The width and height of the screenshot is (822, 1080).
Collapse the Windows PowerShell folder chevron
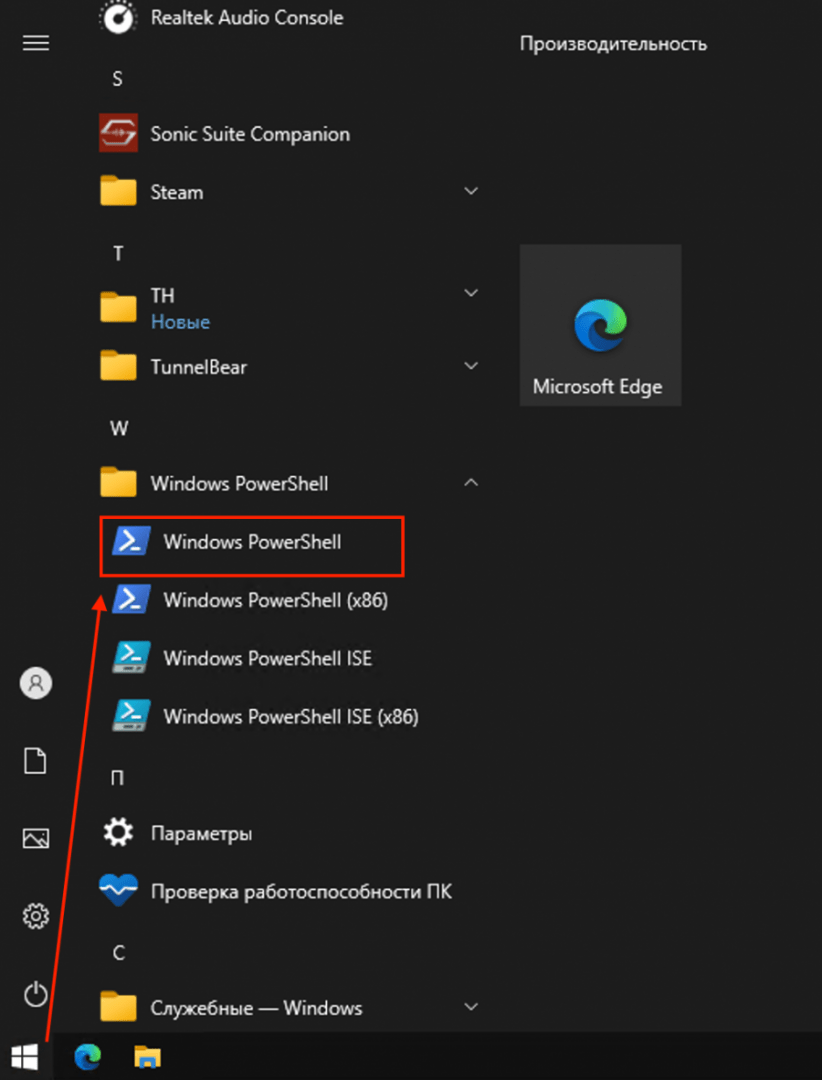click(x=471, y=483)
